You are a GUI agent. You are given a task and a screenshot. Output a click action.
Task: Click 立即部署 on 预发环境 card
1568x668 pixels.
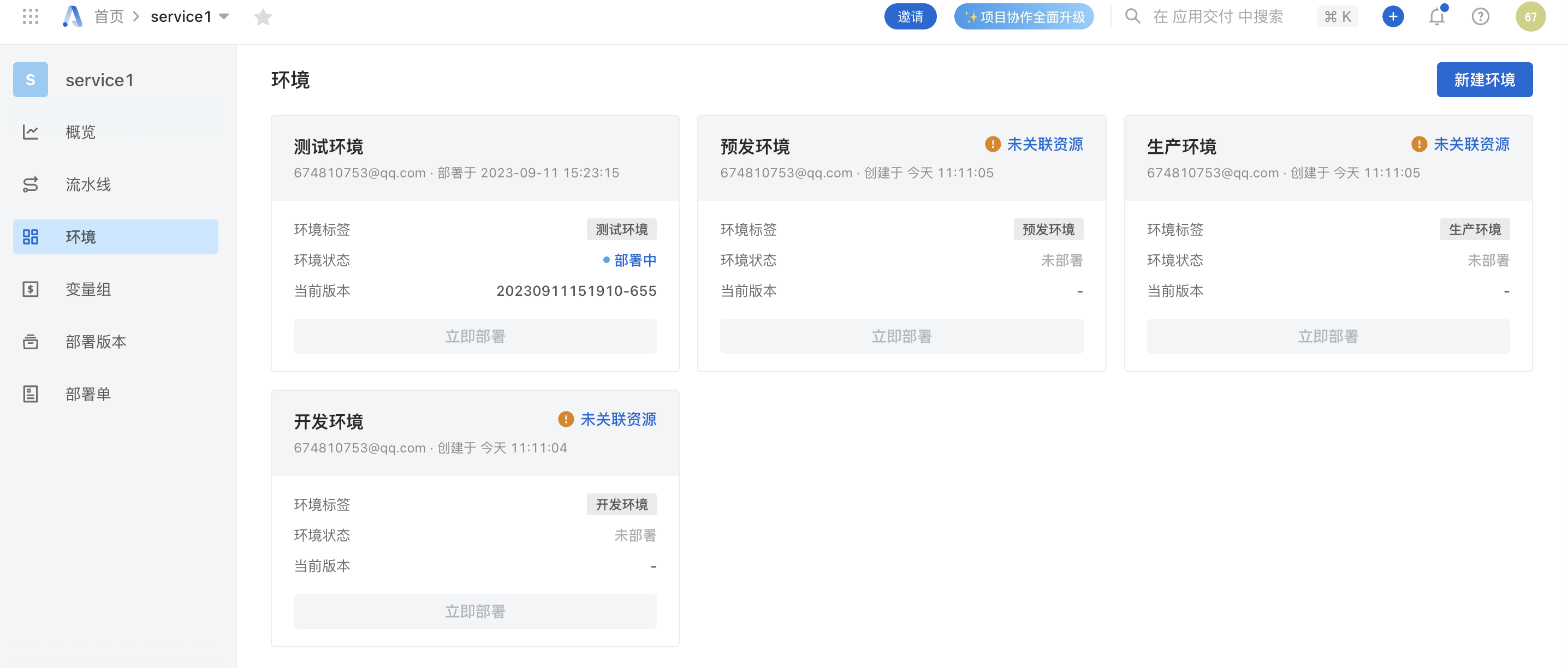(901, 336)
